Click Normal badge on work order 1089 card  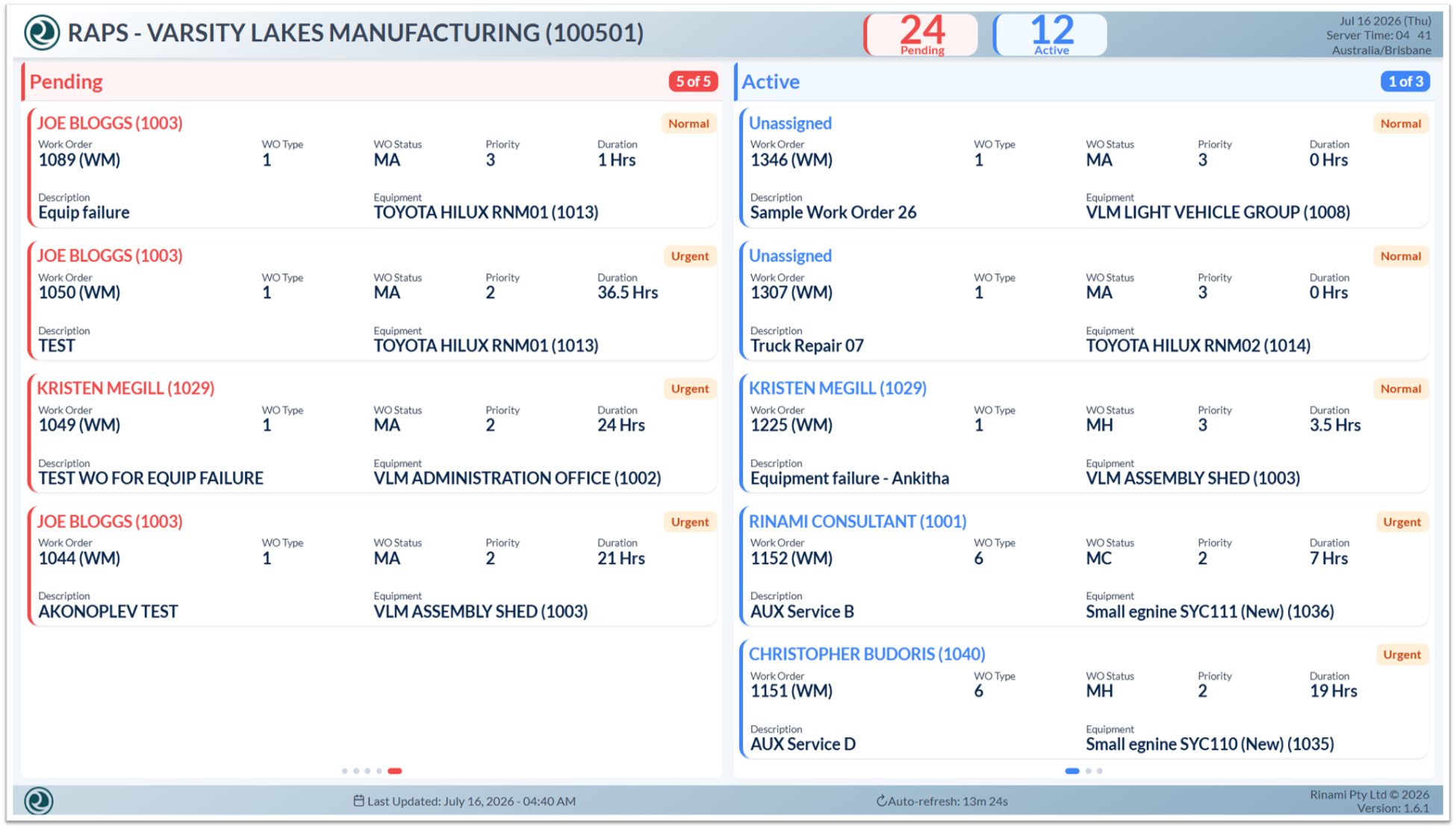pyautogui.click(x=688, y=123)
